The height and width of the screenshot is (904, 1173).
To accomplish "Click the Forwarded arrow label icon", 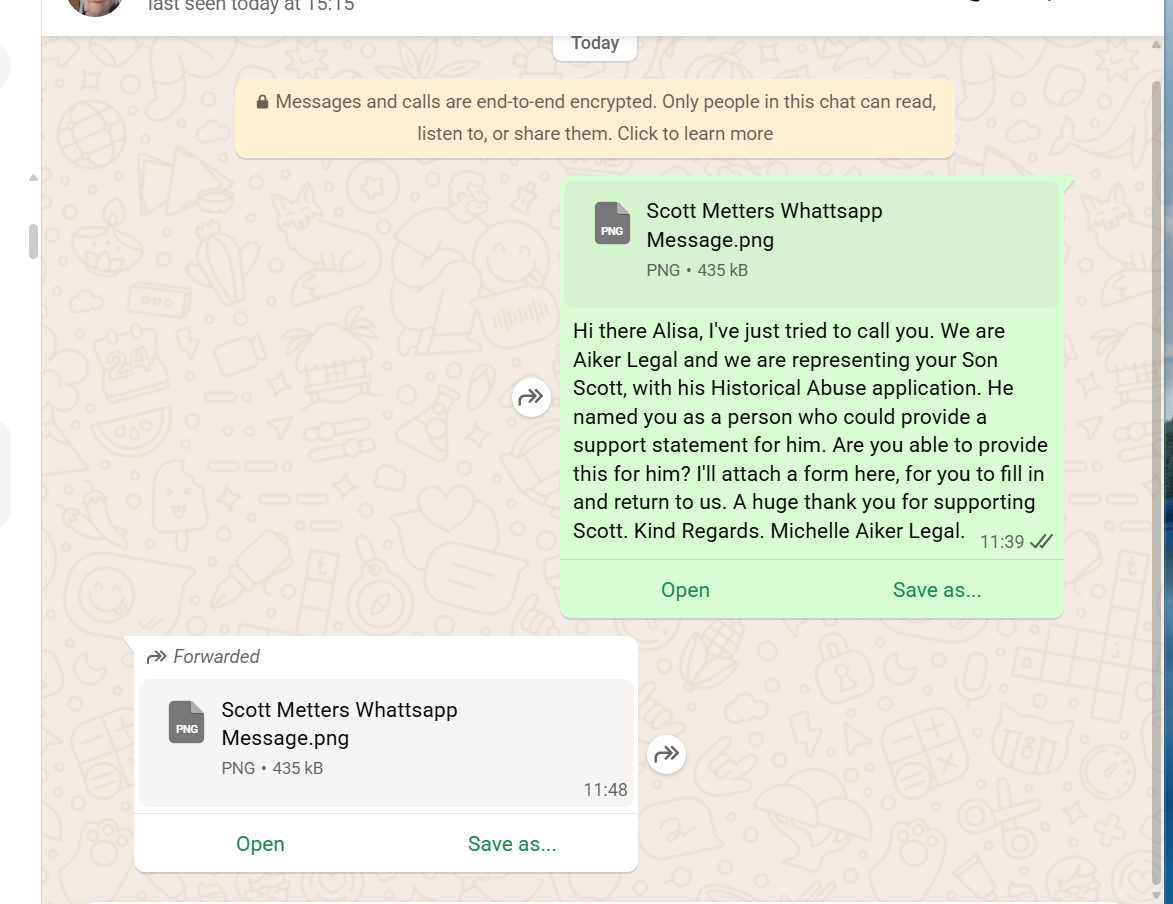I will tap(156, 657).
